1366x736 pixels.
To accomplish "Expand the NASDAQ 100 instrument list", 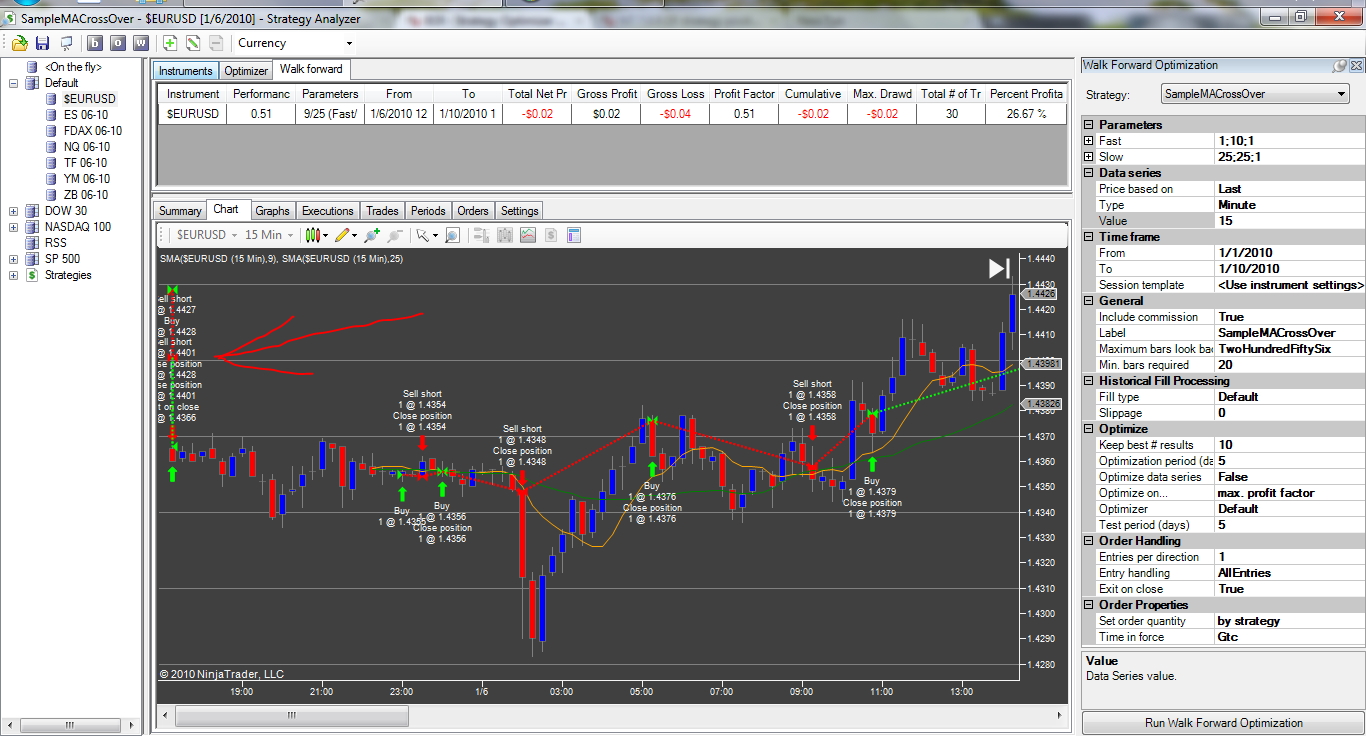I will 14,227.
